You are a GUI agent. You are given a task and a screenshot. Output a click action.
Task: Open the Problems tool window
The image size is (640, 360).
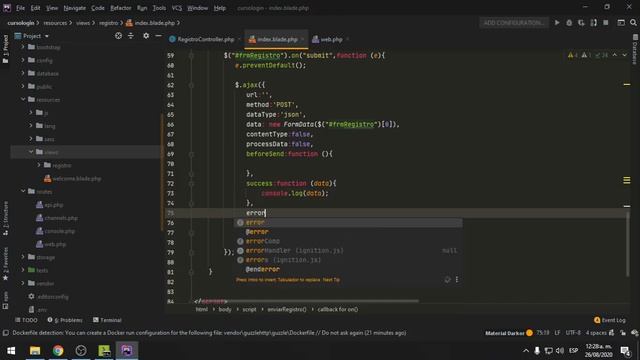(65, 320)
